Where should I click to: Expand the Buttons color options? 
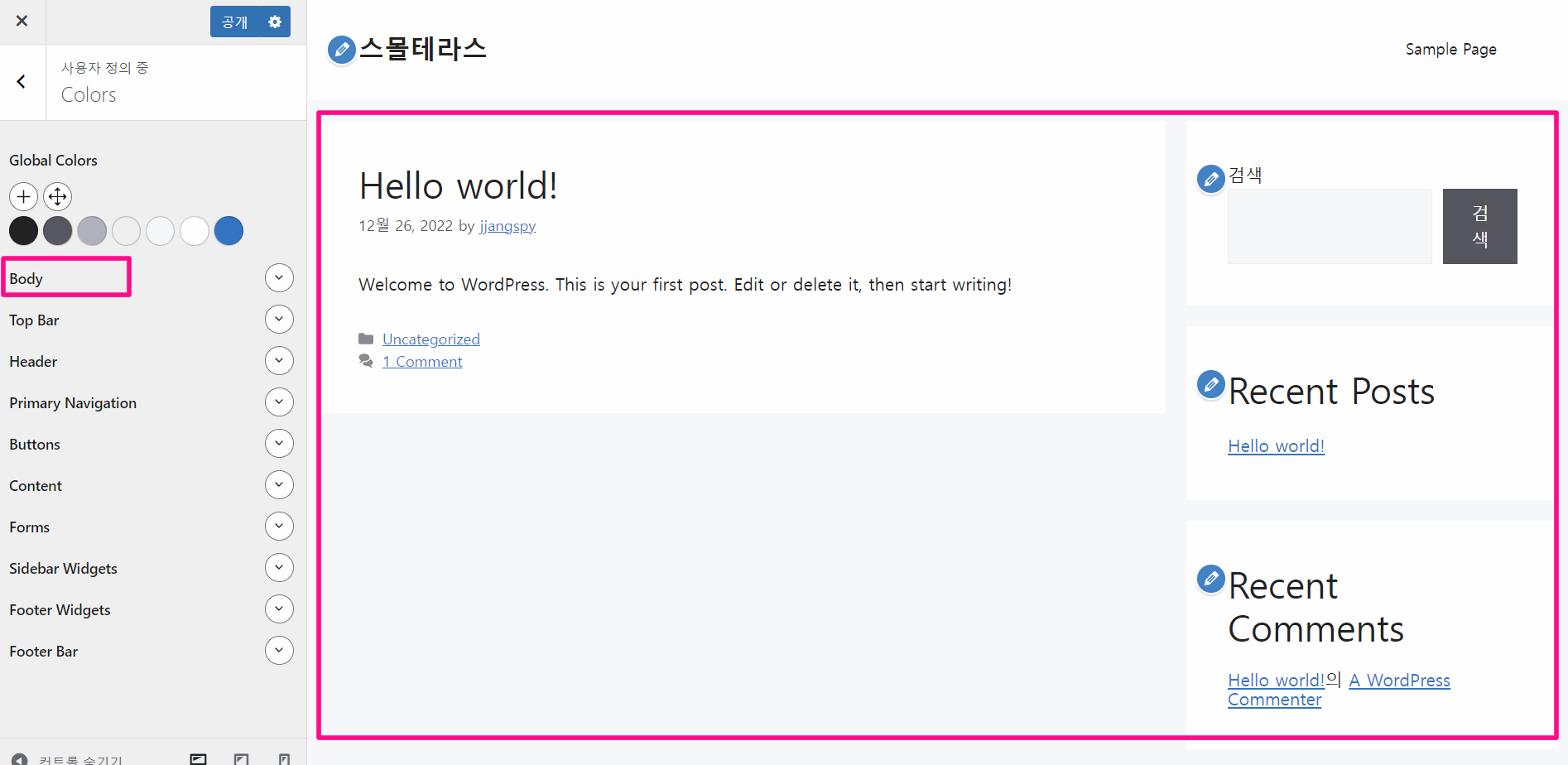pos(279,444)
